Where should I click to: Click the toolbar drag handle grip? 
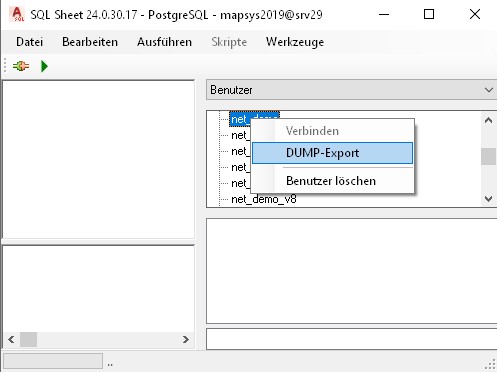(5, 65)
